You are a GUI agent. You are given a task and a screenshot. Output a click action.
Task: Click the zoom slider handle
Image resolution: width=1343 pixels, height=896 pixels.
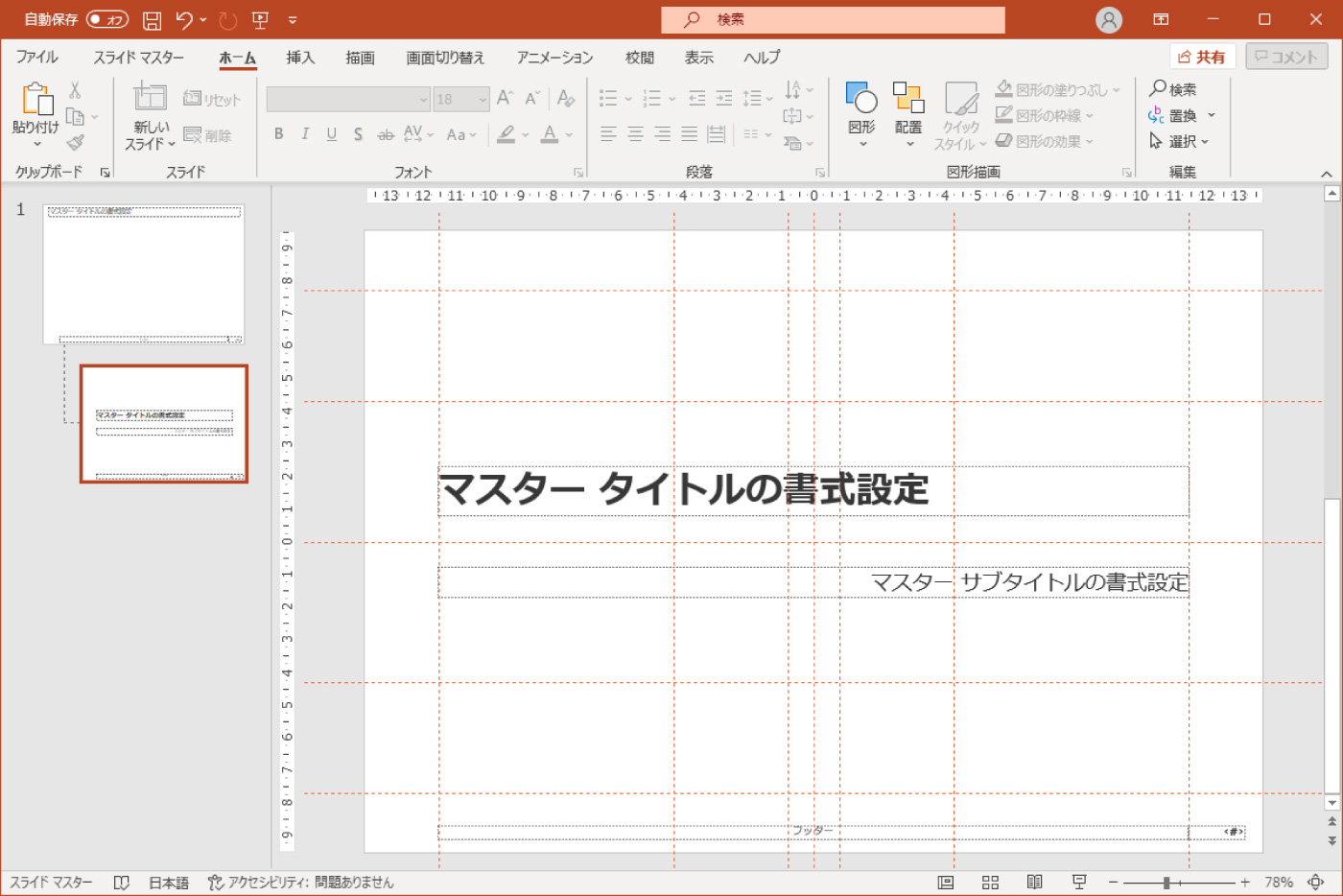(1166, 883)
